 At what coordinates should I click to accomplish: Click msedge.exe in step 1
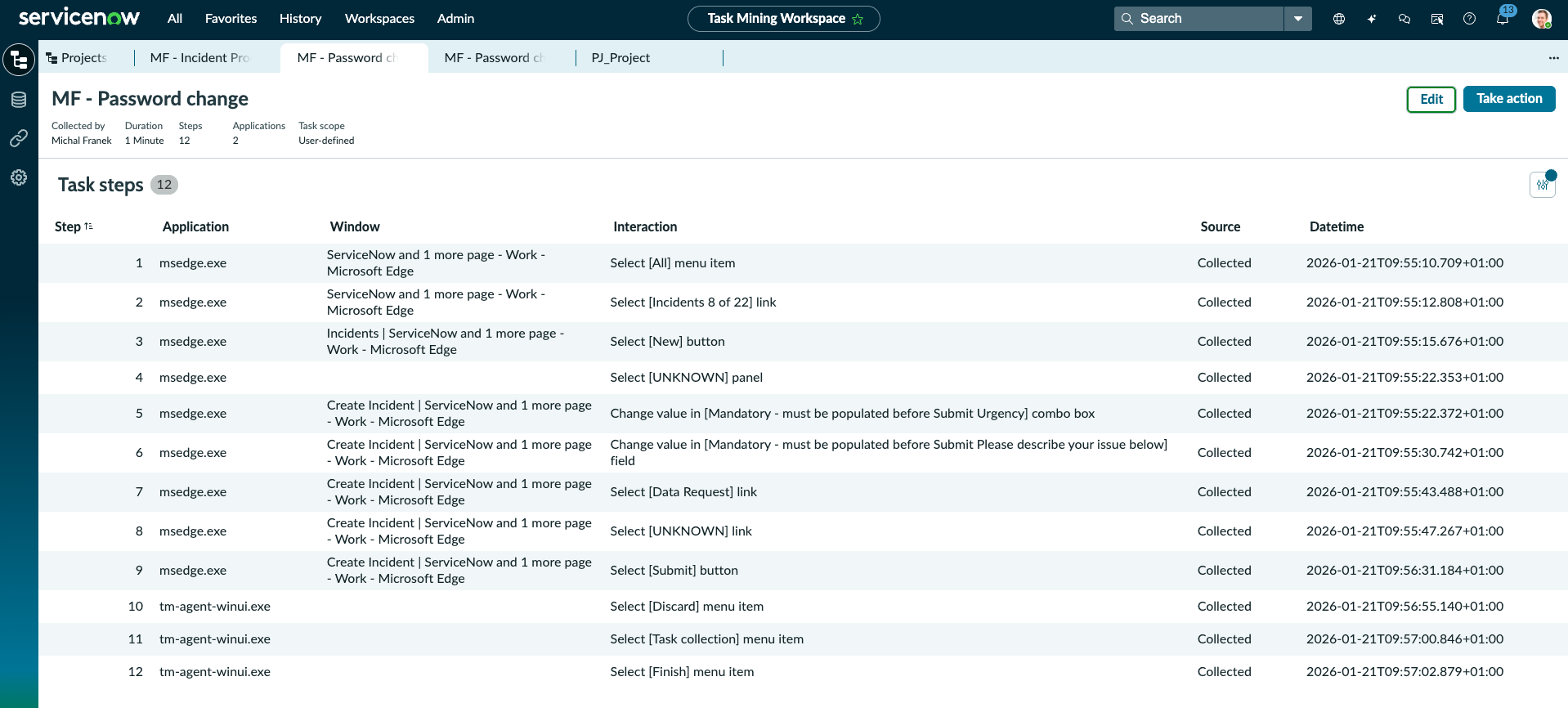(193, 263)
